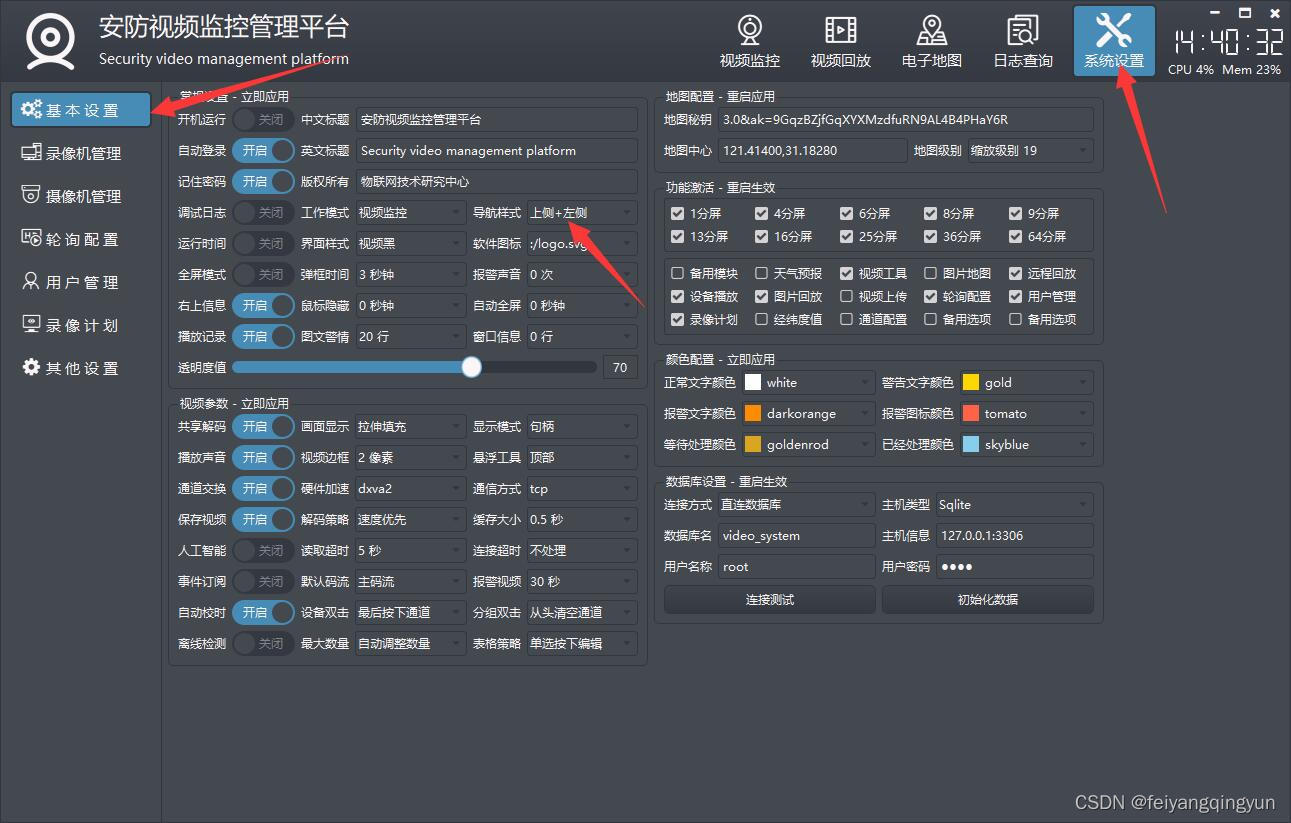
Task: Click the 用户密码 password field
Action: [x=1014, y=566]
